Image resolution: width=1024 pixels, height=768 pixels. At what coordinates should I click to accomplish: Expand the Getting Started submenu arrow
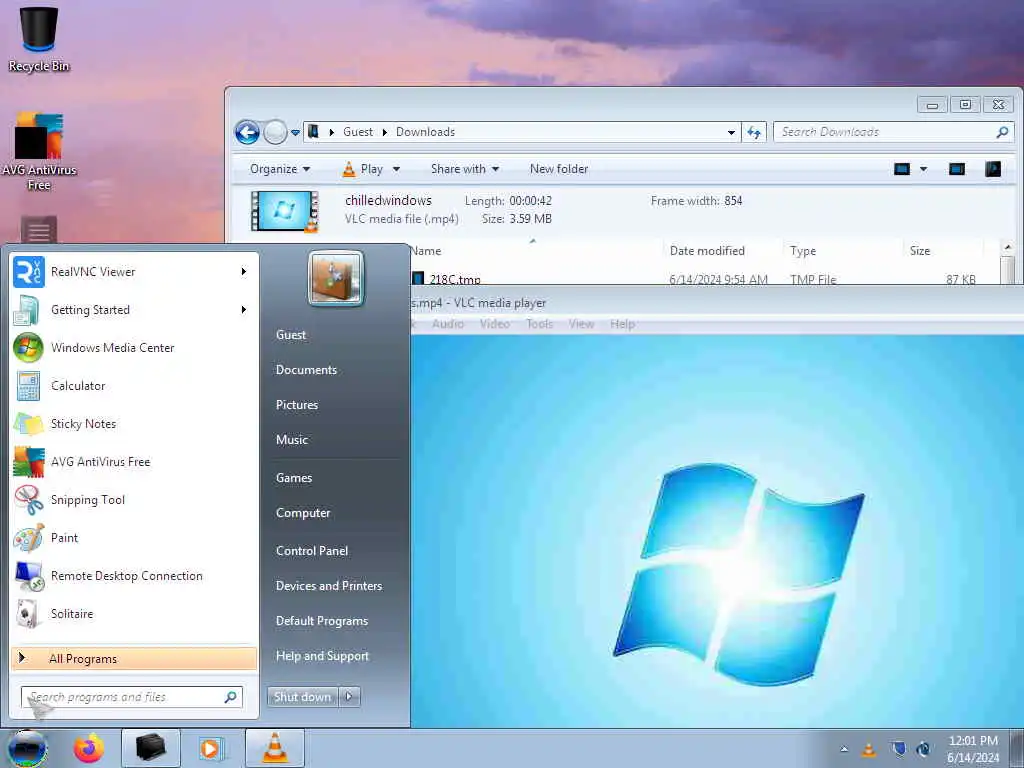click(244, 310)
